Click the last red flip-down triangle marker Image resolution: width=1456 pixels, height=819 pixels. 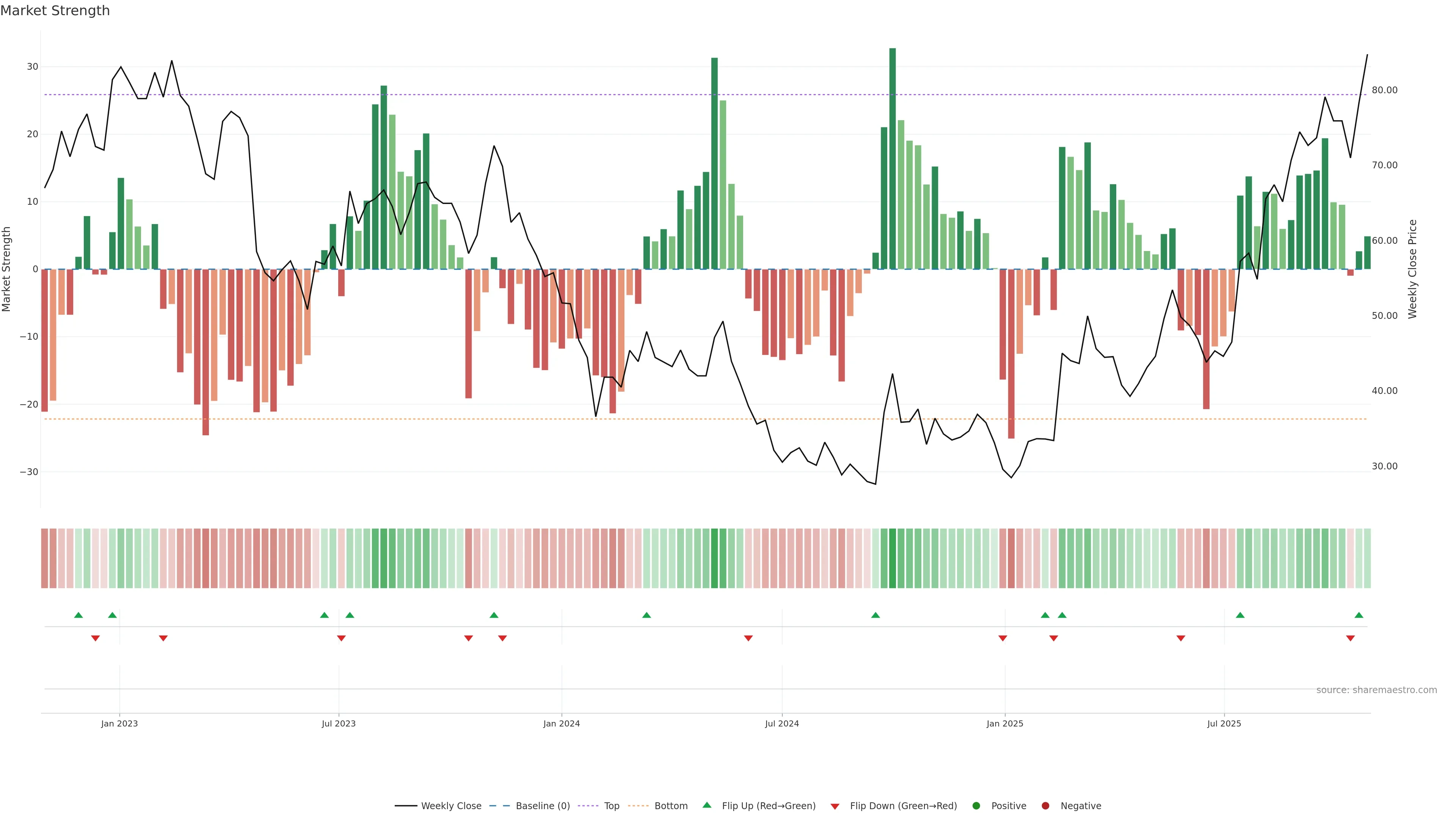pos(1350,638)
